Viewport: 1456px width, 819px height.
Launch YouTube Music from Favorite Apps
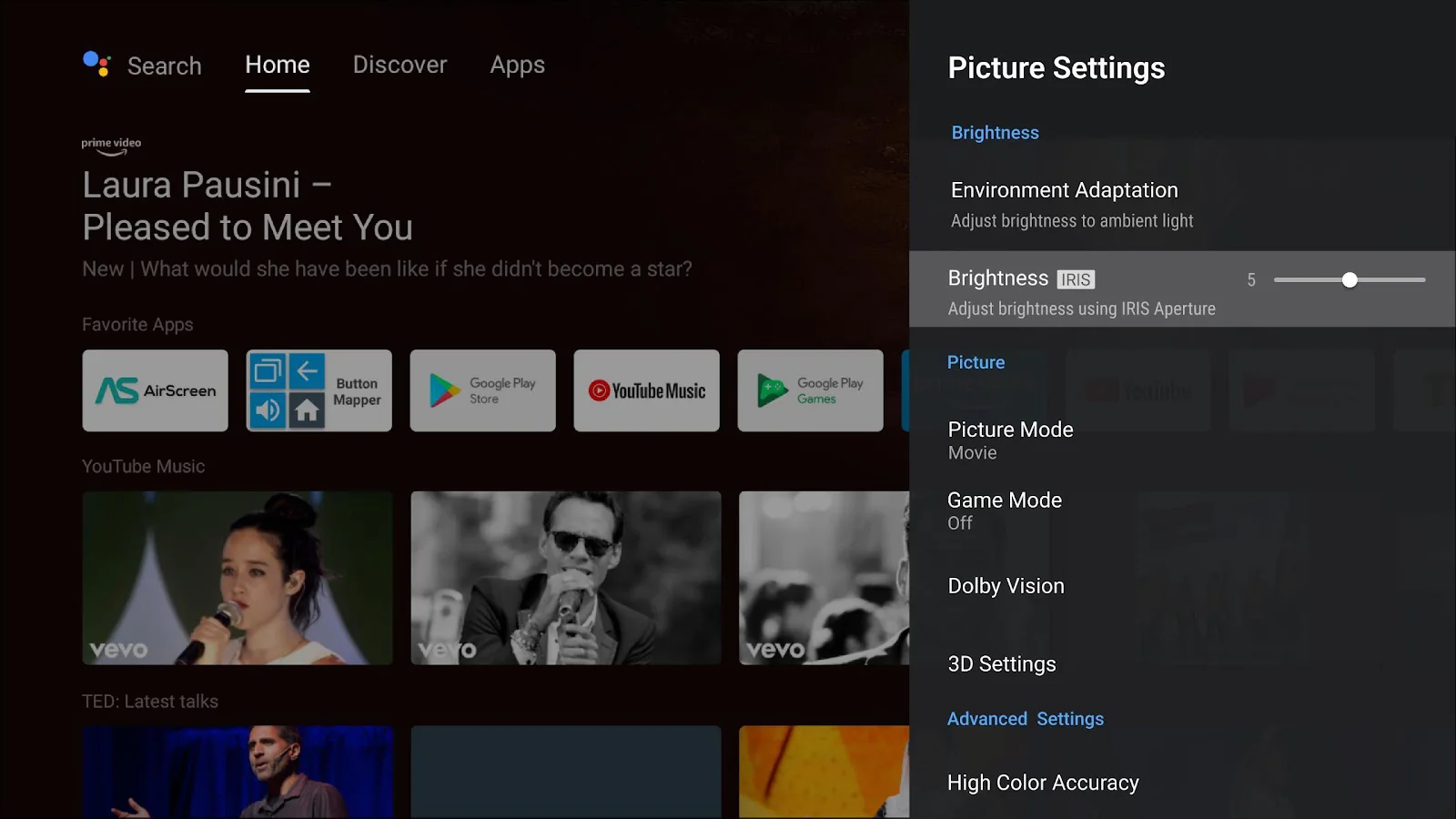[x=646, y=390]
